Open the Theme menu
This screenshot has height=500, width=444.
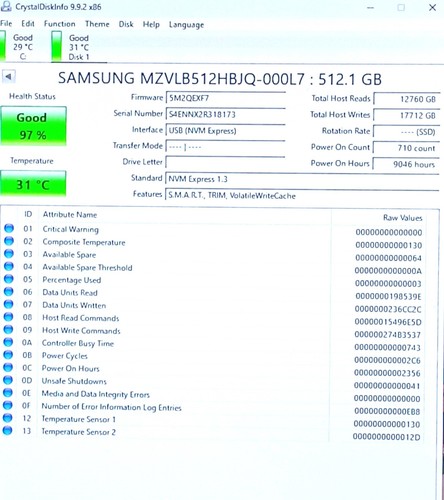(x=97, y=24)
